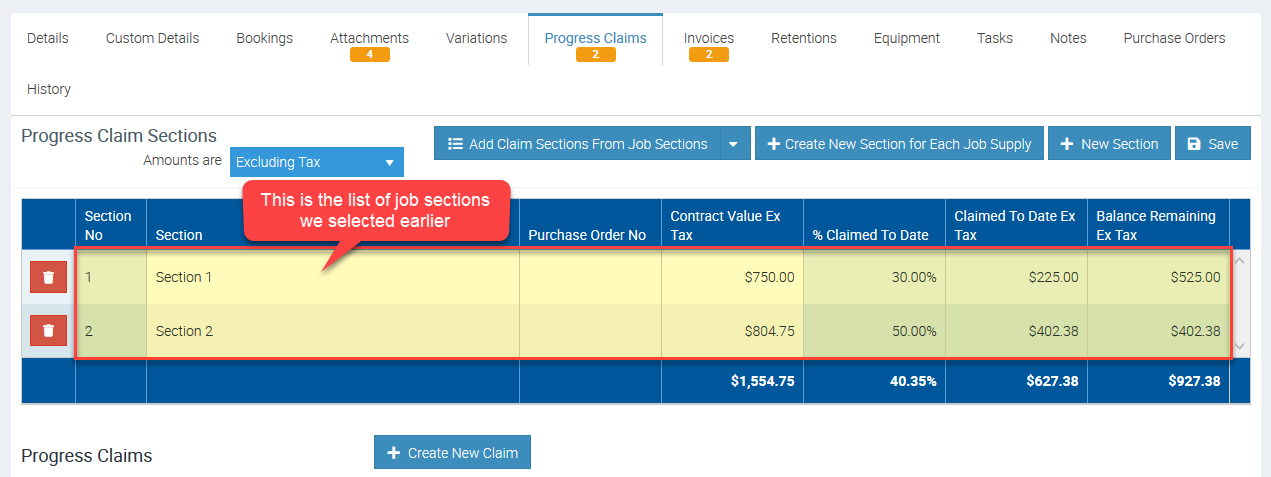Click Add Claim Sections From Job Sections

click(577, 143)
